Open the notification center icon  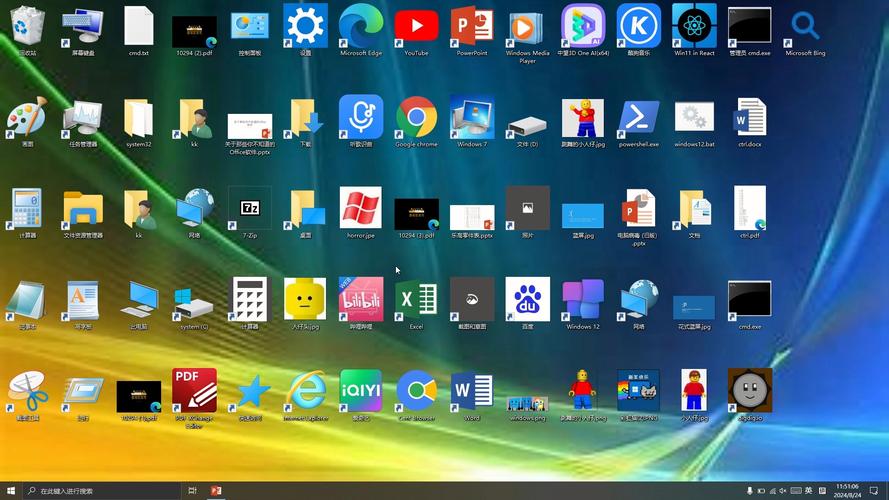[x=874, y=491]
